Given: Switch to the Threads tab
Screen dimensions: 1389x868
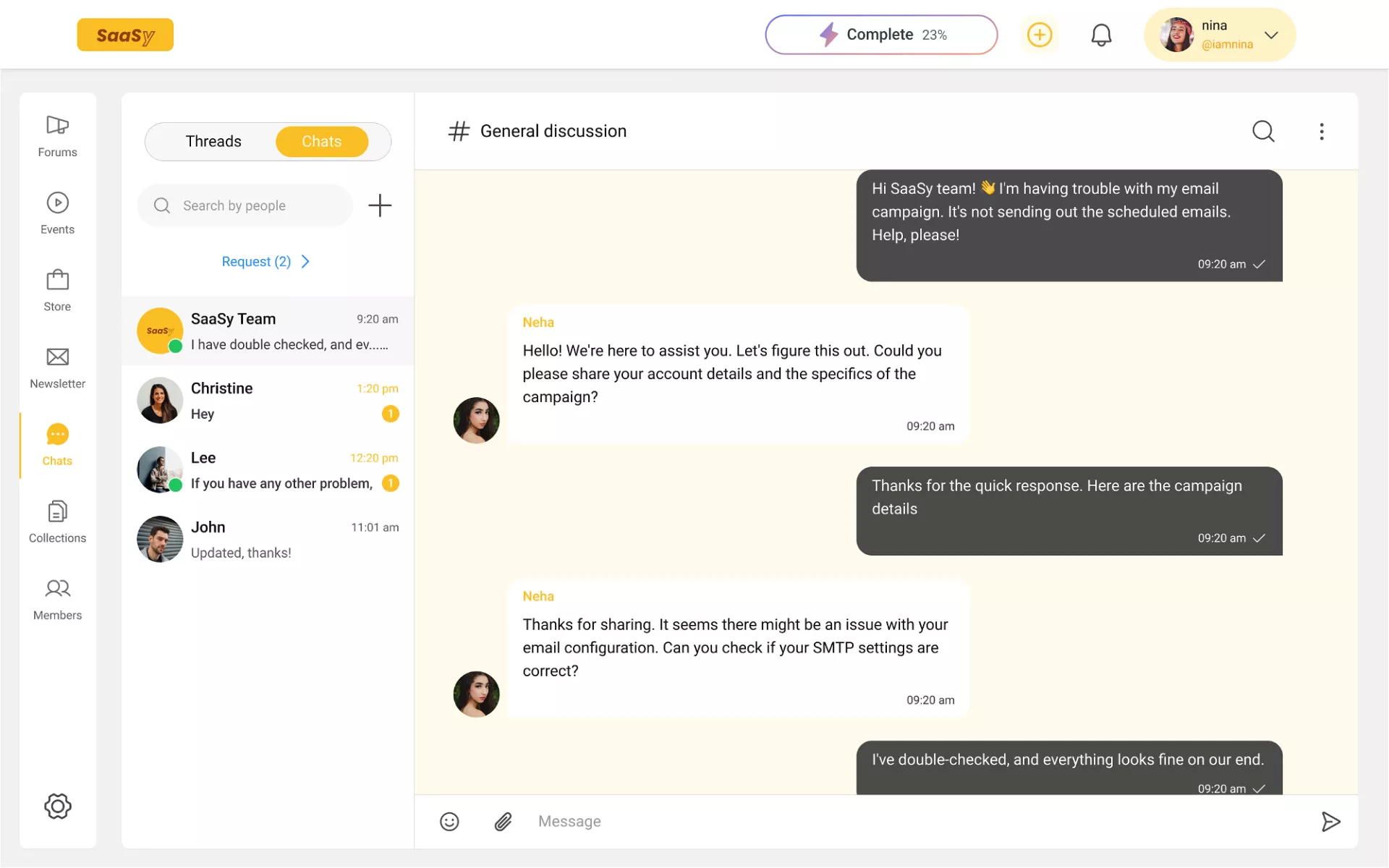Looking at the screenshot, I should [x=213, y=141].
